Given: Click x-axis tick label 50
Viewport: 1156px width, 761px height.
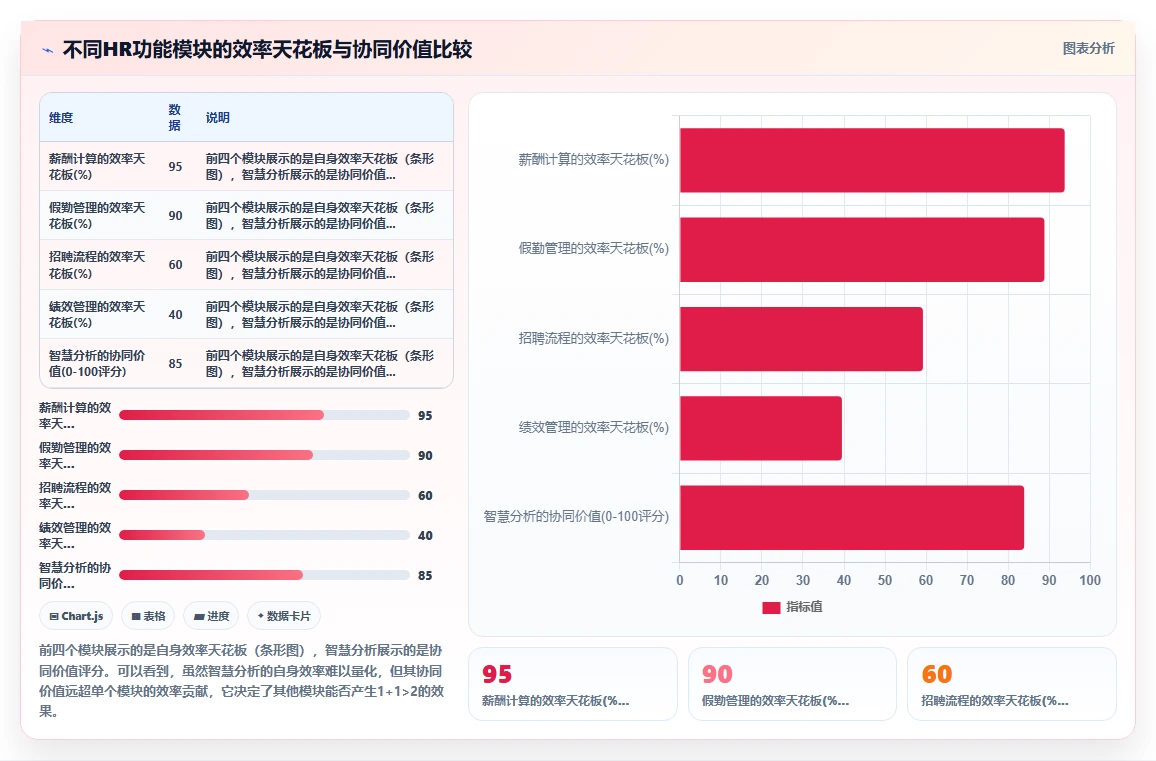Looking at the screenshot, I should click(x=885, y=580).
